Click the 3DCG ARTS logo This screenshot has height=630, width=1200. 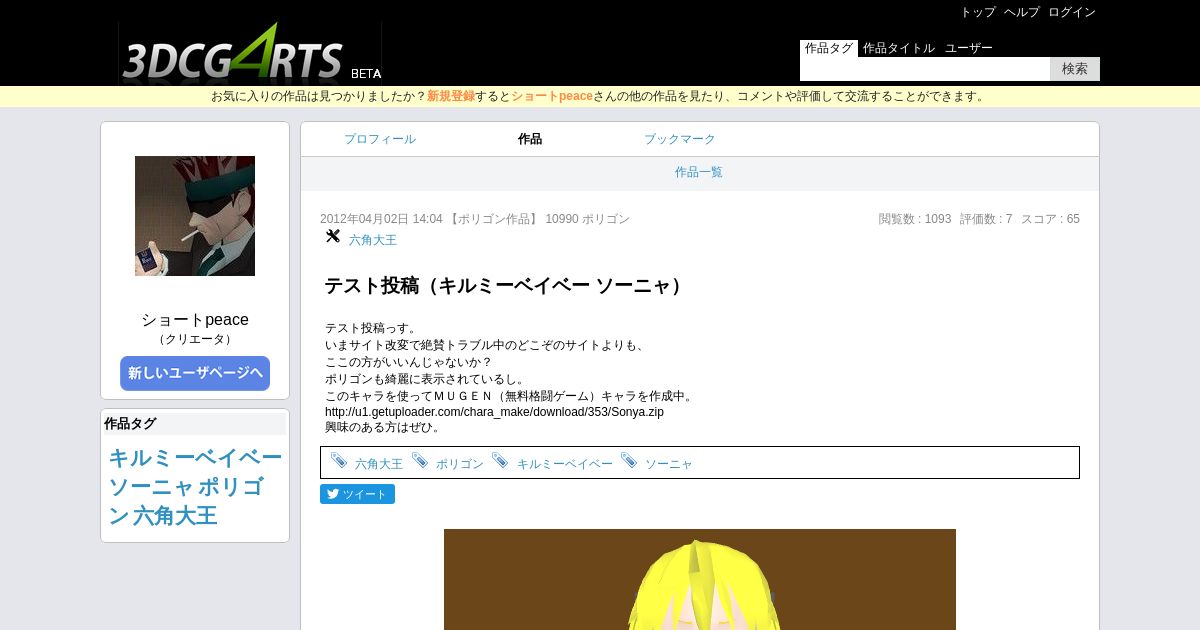[x=249, y=53]
